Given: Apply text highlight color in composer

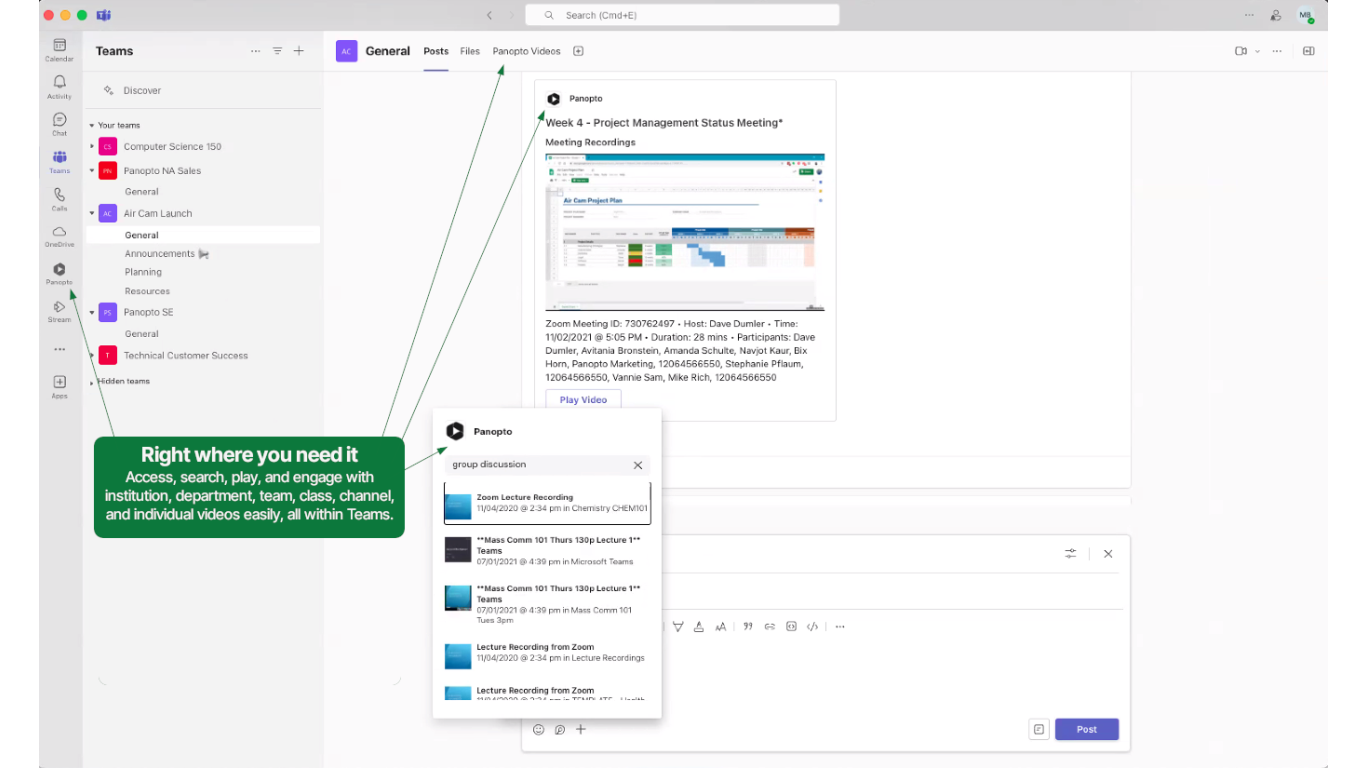Looking at the screenshot, I should [677, 627].
